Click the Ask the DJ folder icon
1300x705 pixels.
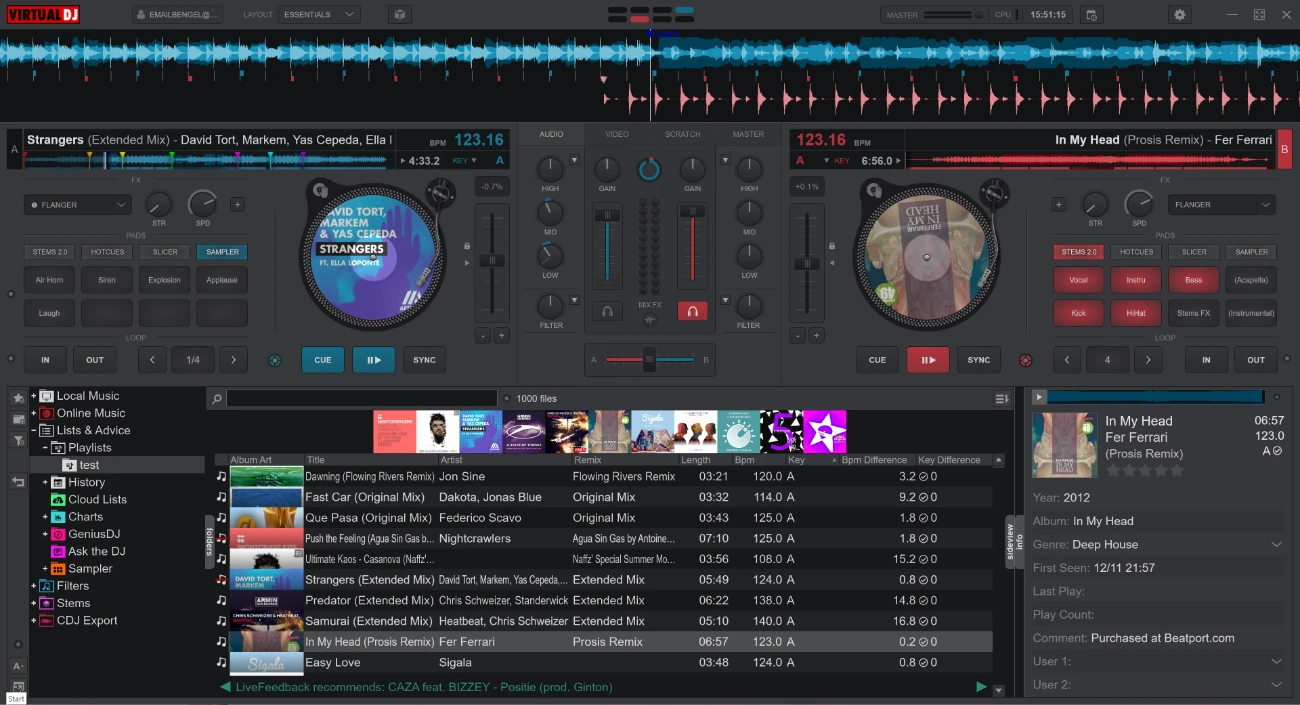coord(58,552)
